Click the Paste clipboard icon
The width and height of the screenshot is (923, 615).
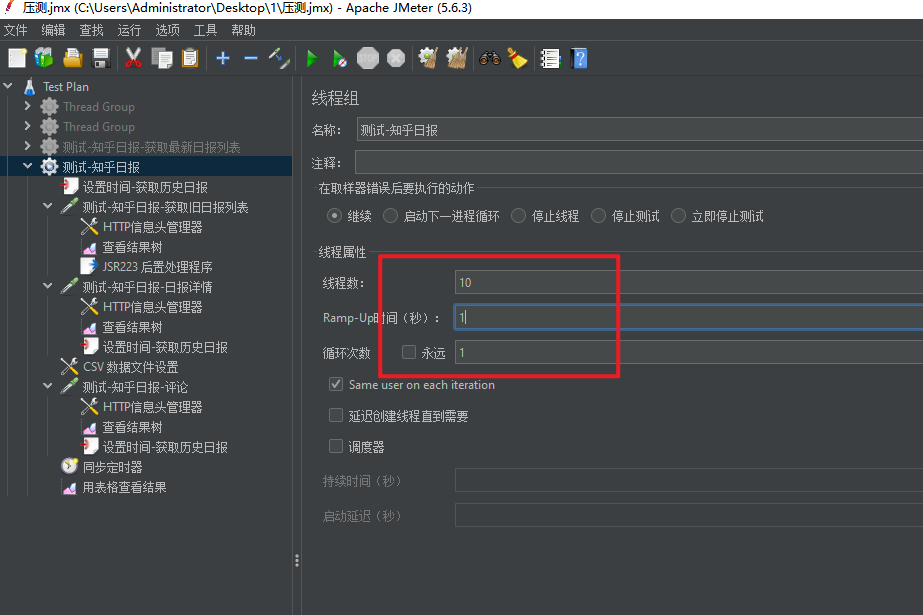[190, 58]
